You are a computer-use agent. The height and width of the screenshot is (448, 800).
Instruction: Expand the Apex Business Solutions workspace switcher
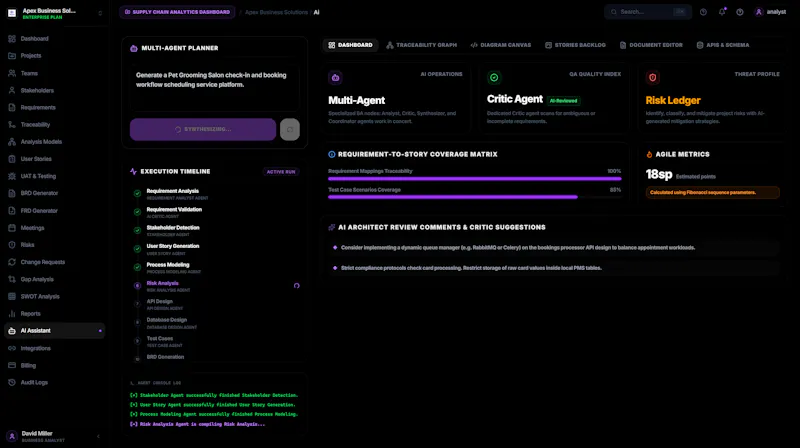(x=54, y=13)
